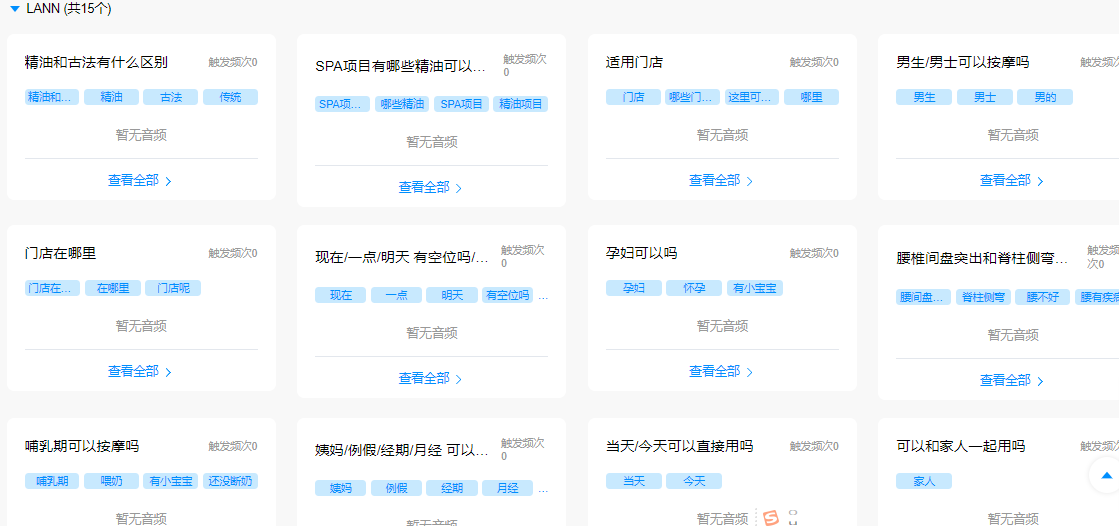Click chevron arrow in SPA项目 card's 查看全部

[459, 188]
